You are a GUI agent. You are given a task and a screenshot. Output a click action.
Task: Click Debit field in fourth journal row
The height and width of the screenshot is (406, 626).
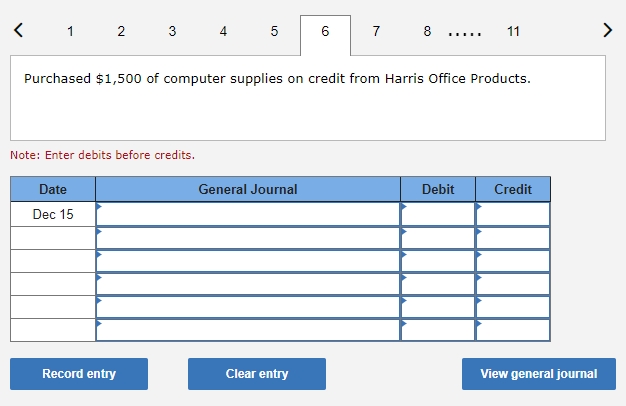pos(438,284)
